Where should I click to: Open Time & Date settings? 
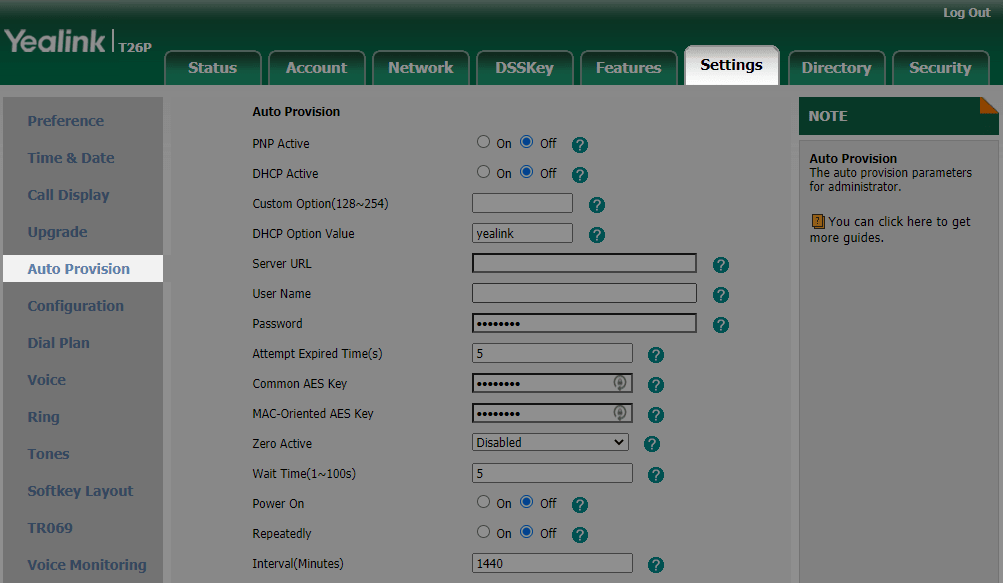coord(71,158)
